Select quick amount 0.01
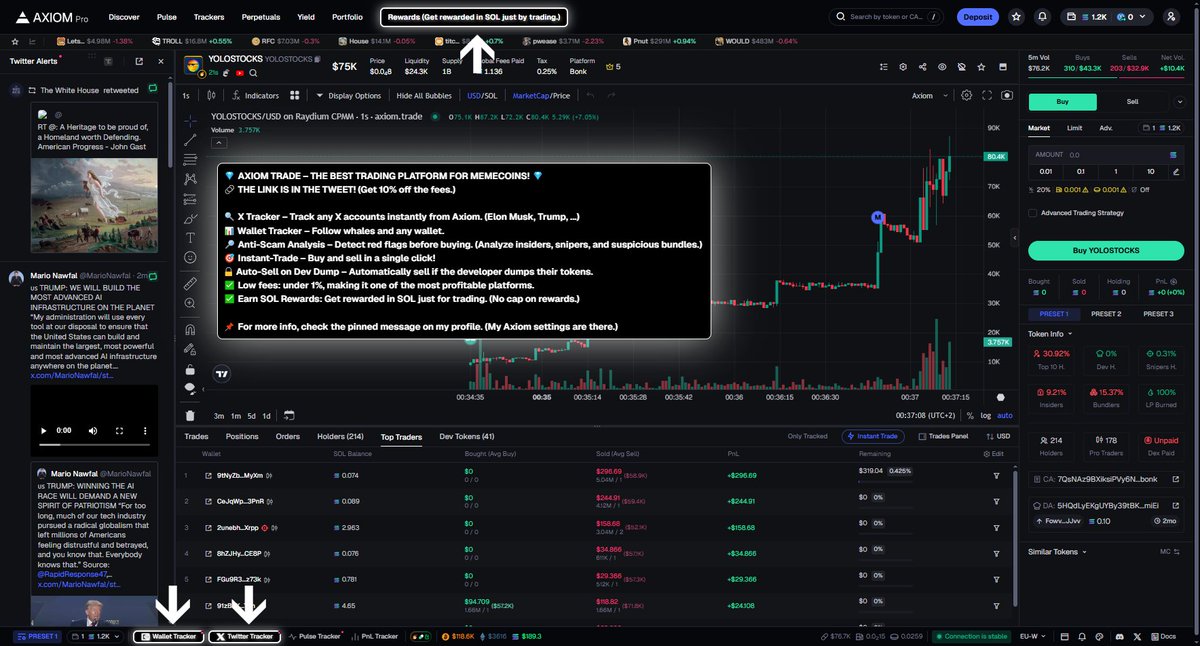This screenshot has height=646, width=1200. point(1047,172)
